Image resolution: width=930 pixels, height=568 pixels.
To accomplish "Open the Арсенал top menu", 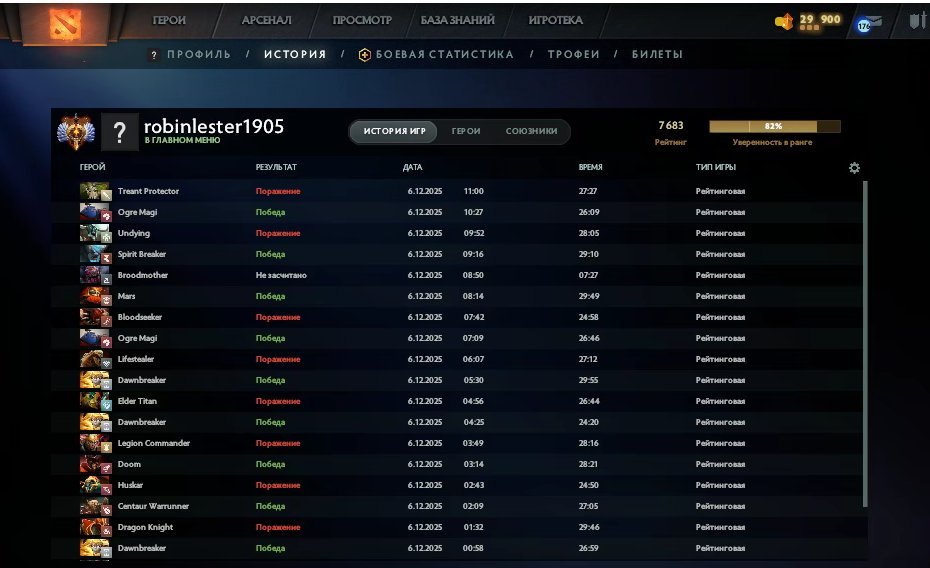I will point(266,20).
